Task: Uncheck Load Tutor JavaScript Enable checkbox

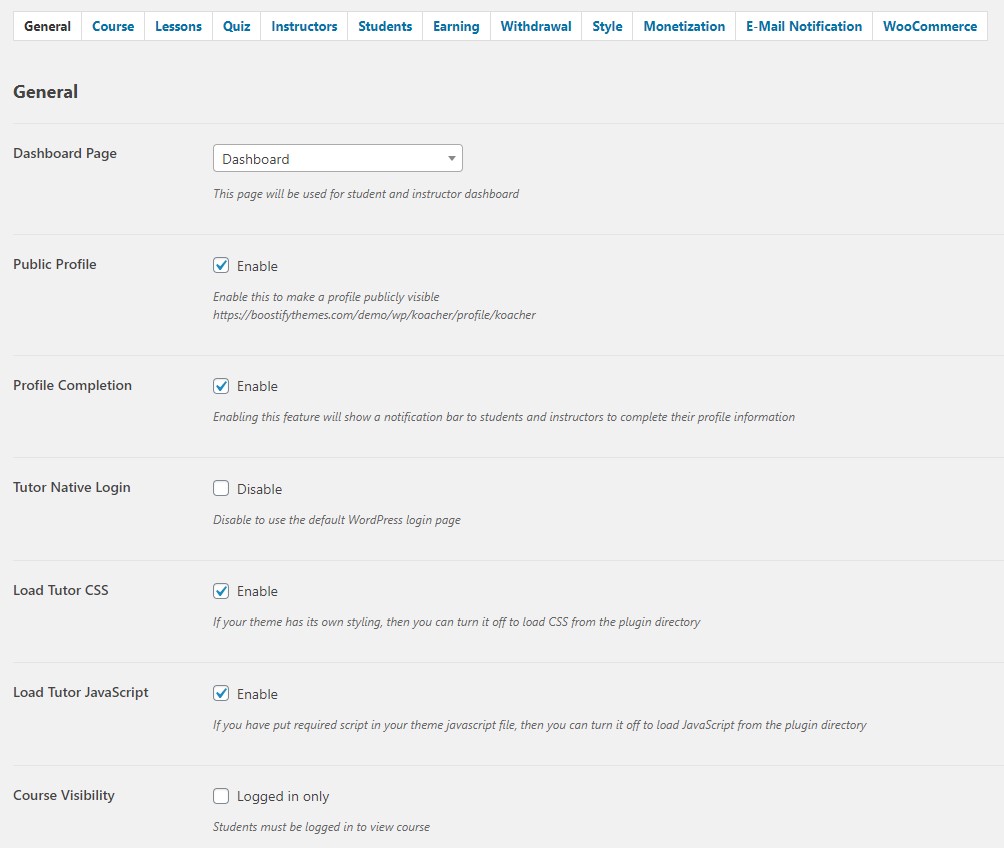Action: (221, 693)
